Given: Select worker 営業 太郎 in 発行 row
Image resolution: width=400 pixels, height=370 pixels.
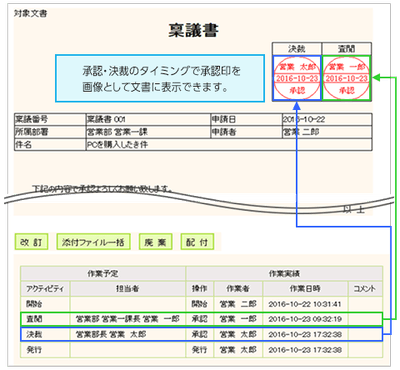Looking at the screenshot, I should pyautogui.click(x=238, y=350).
